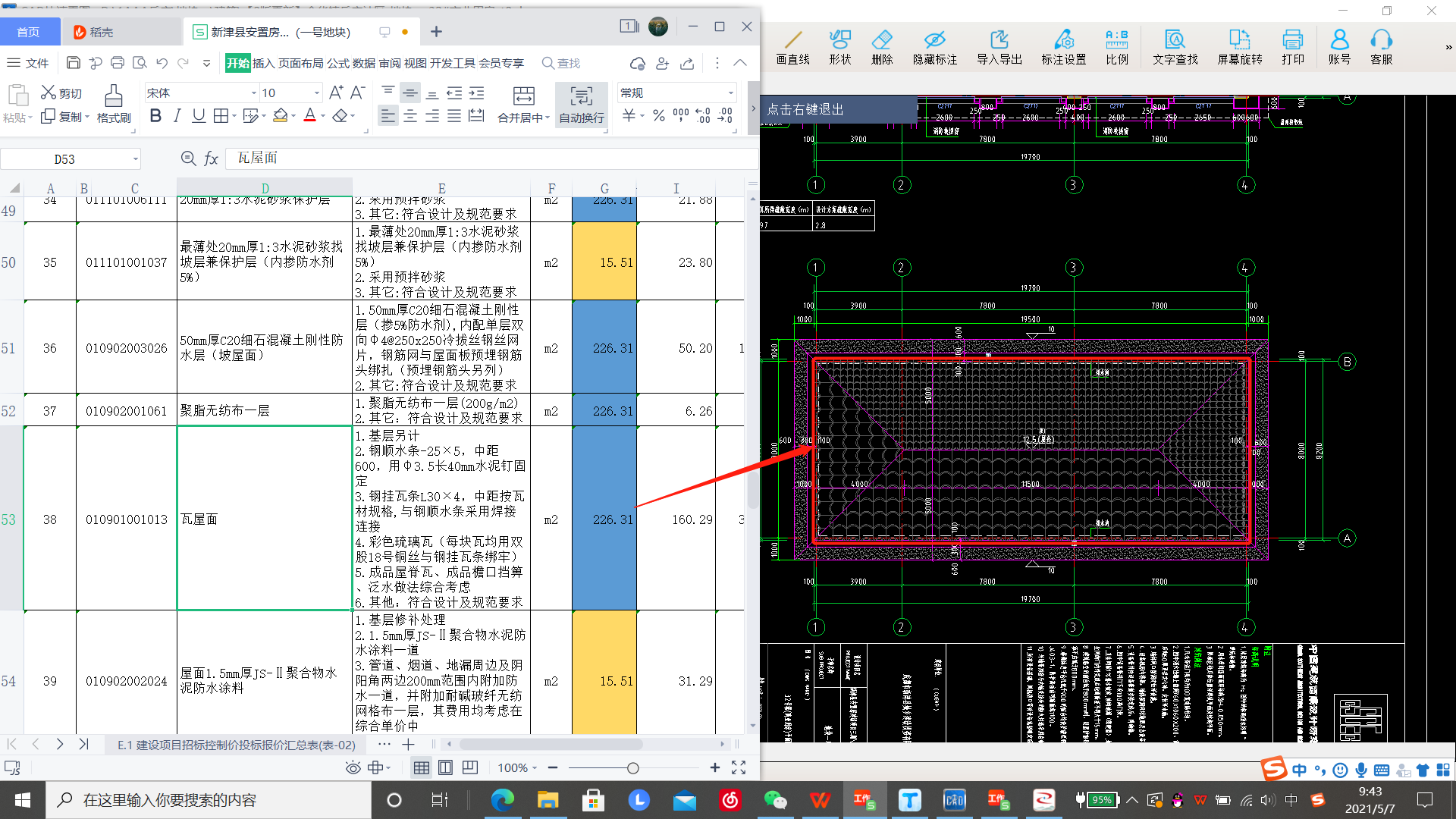Click the center horizontal align icon
This screenshot has height=819, width=1456.
(x=410, y=116)
